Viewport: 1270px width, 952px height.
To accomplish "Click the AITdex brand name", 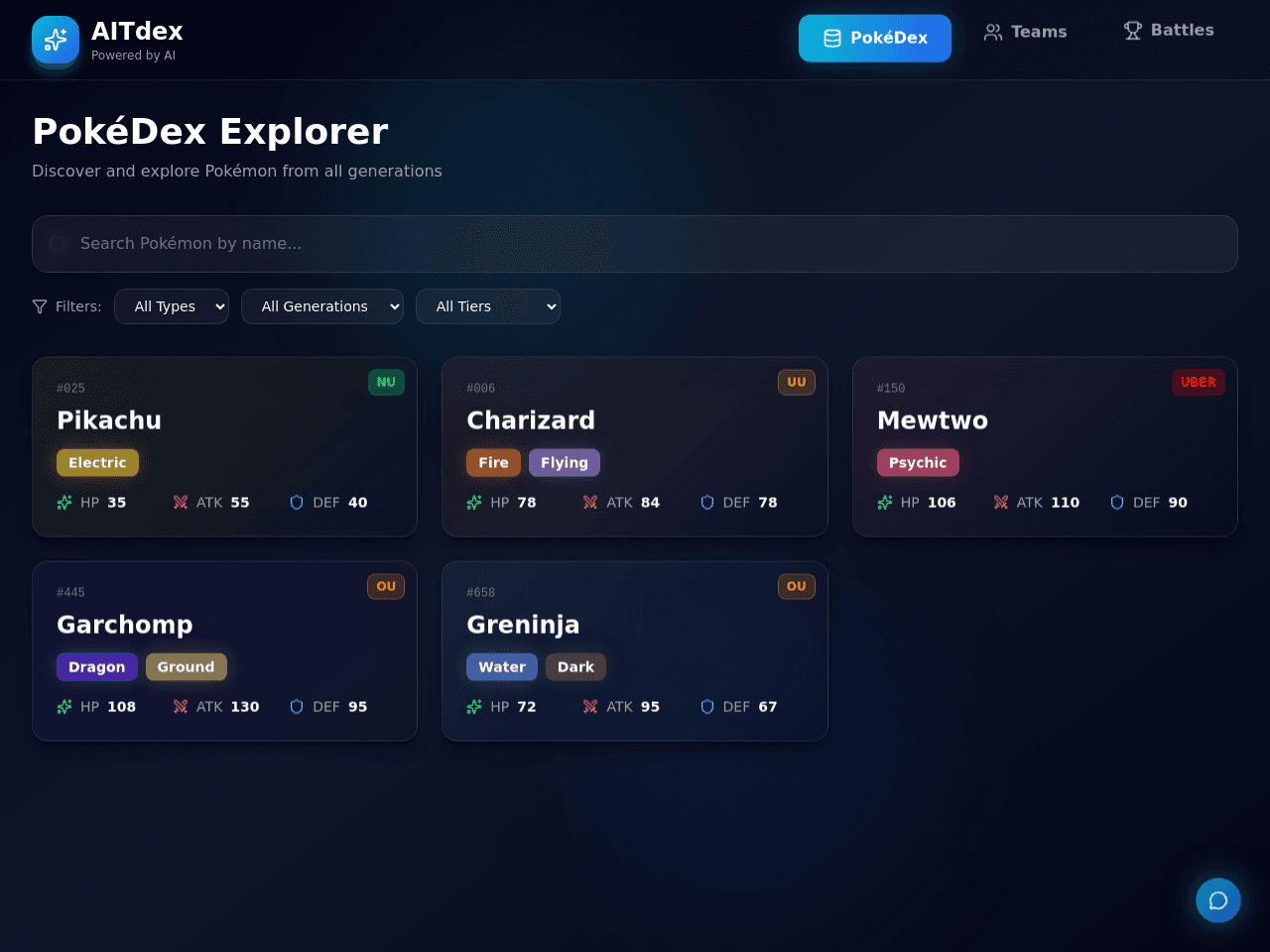I will [137, 32].
